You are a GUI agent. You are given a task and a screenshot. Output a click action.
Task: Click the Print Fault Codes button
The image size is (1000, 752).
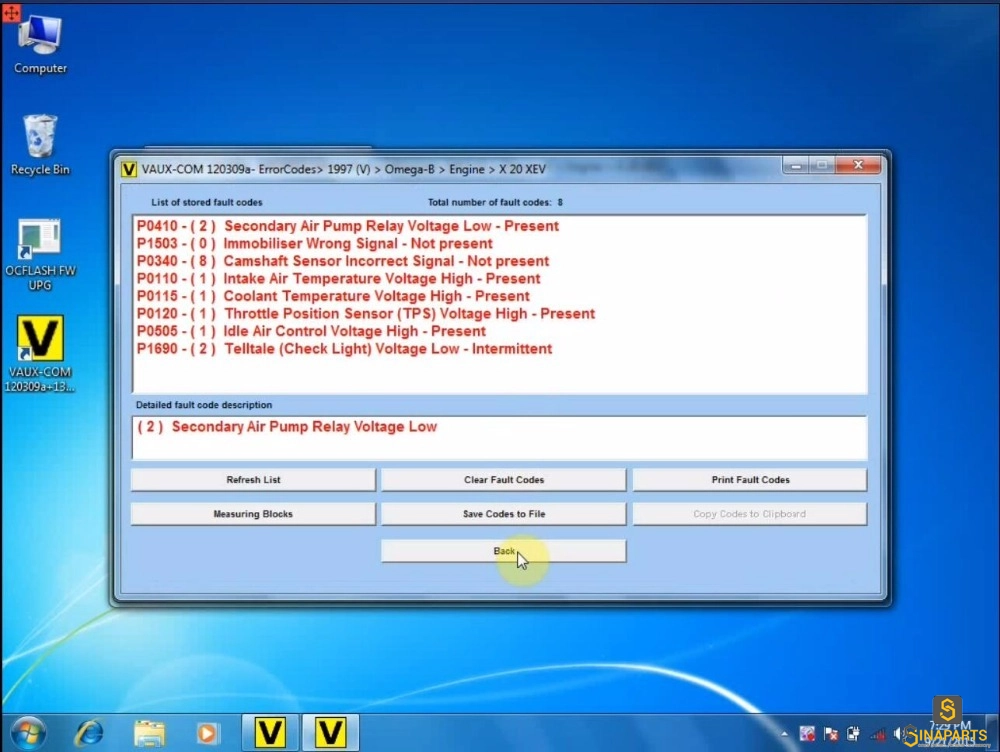click(x=750, y=480)
